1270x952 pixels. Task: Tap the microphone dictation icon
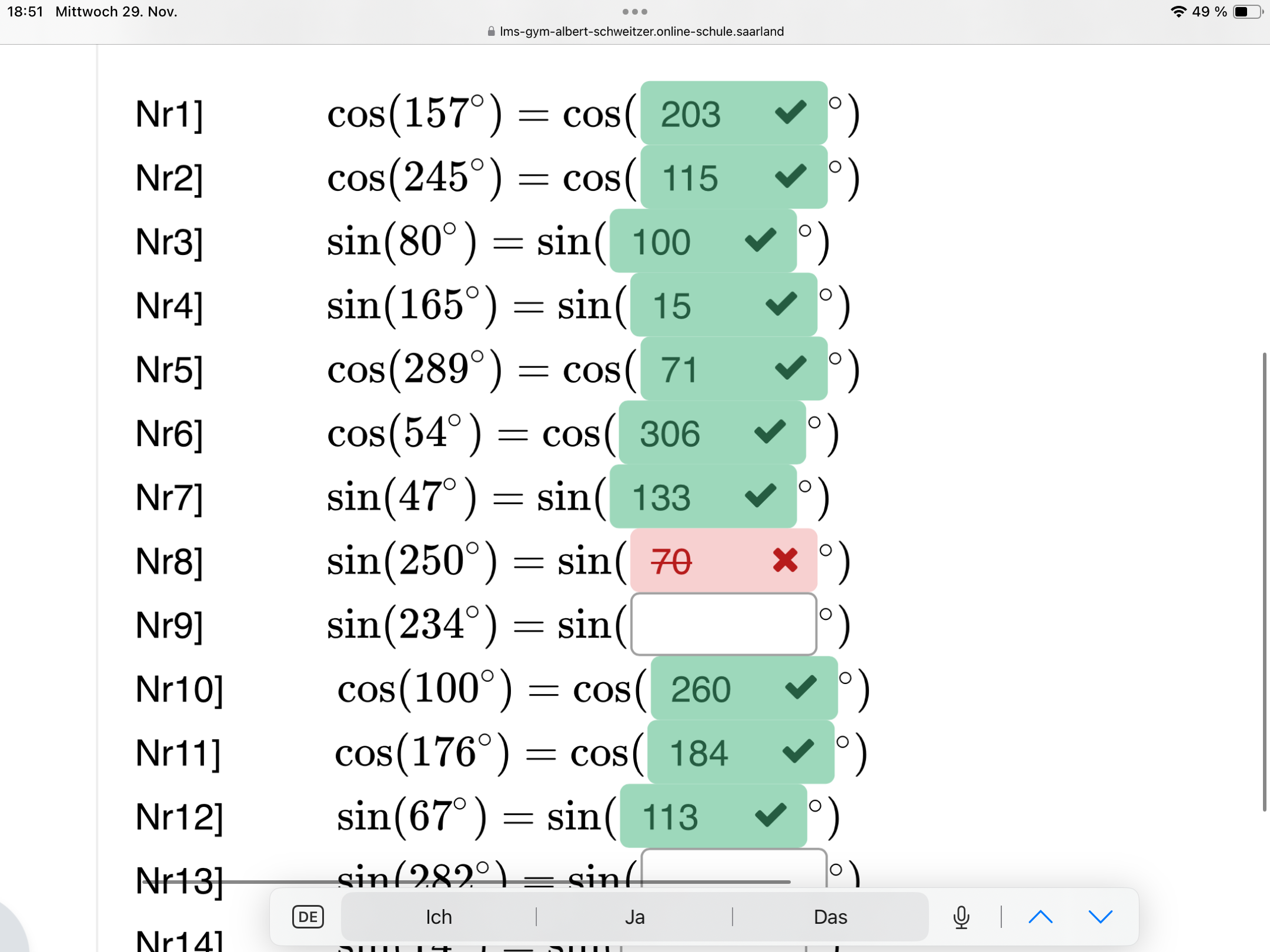pos(961,917)
